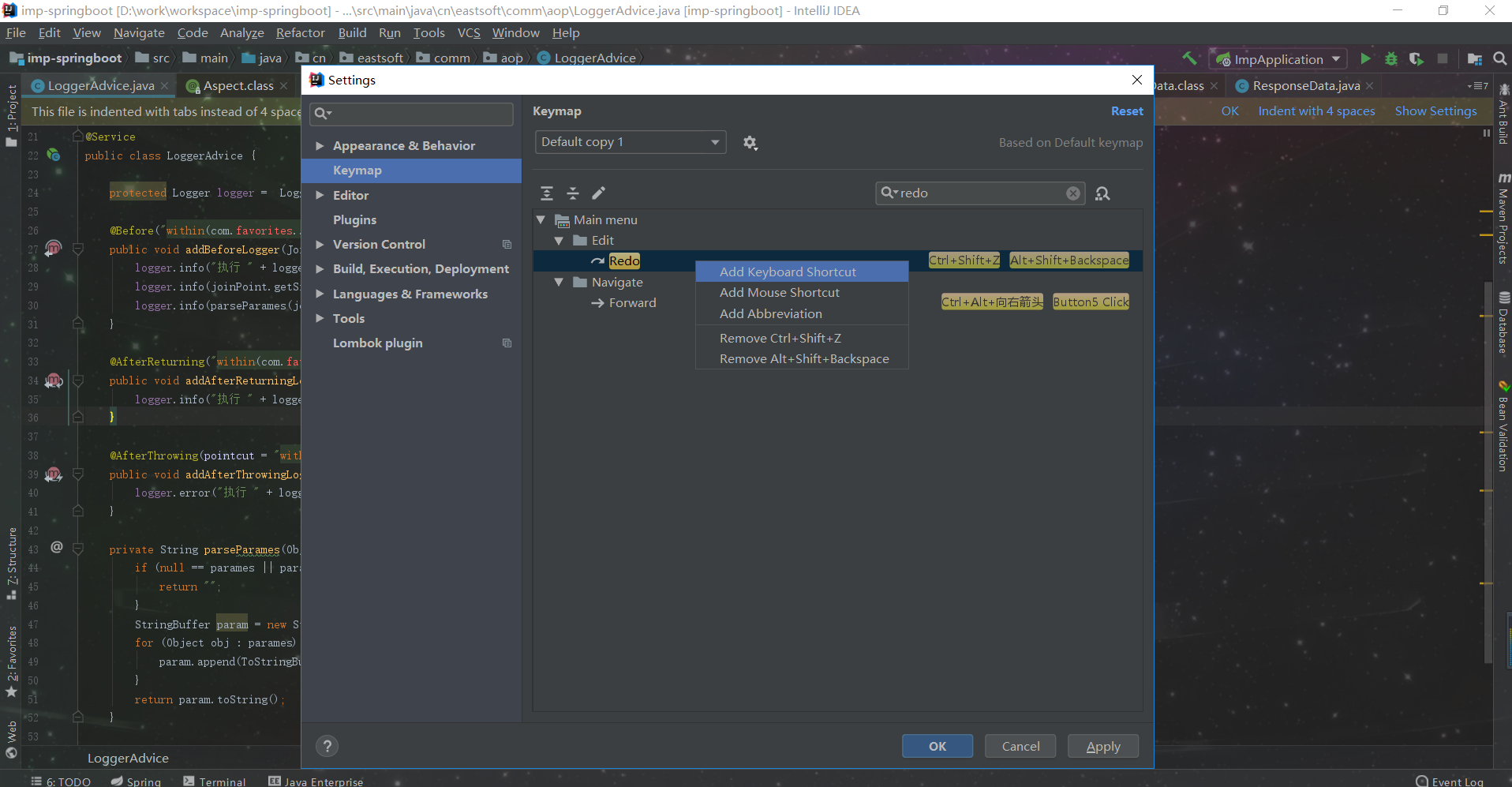Screen dimensions: 1512x787
Task: Open the Project tool window
Action: click(11, 115)
